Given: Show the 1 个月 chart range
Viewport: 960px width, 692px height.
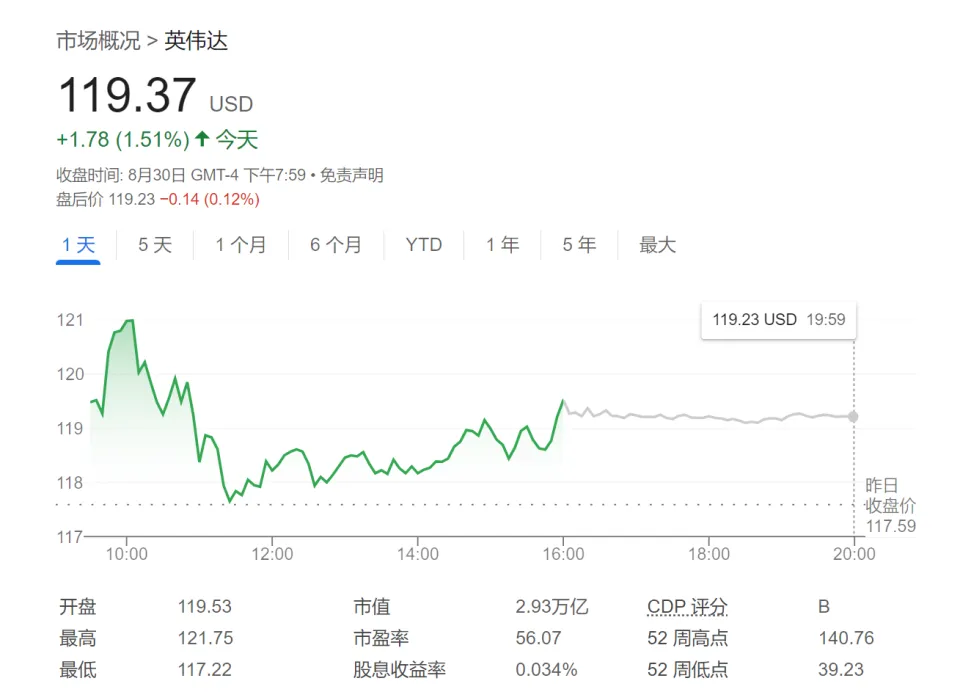Looking at the screenshot, I should coord(241,245).
